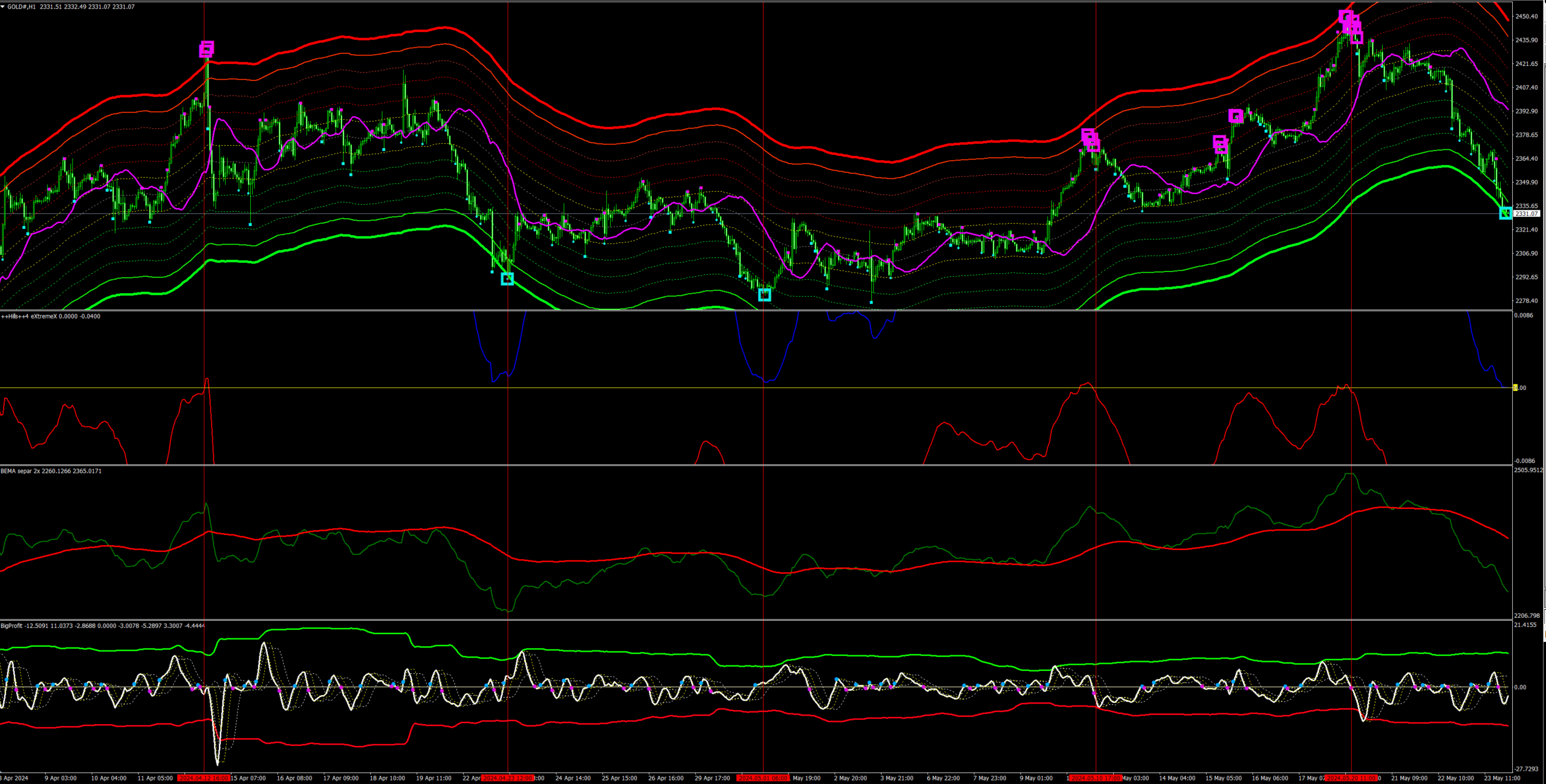This screenshot has height=784, width=1546.
Task: Click the 21.4155 BigProfit scale value
Action: (x=1525, y=625)
